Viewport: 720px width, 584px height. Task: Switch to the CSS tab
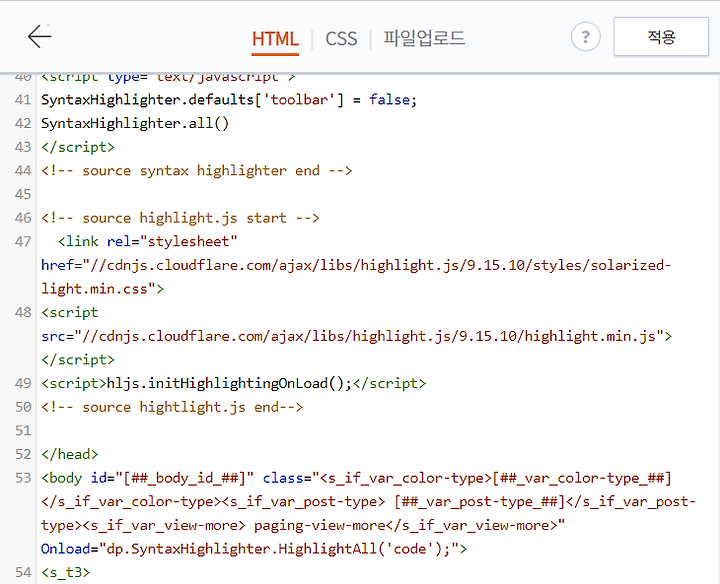(341, 39)
